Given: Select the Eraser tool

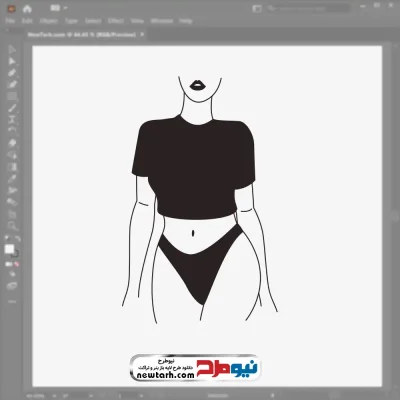Looking at the screenshot, I should [x=12, y=143].
